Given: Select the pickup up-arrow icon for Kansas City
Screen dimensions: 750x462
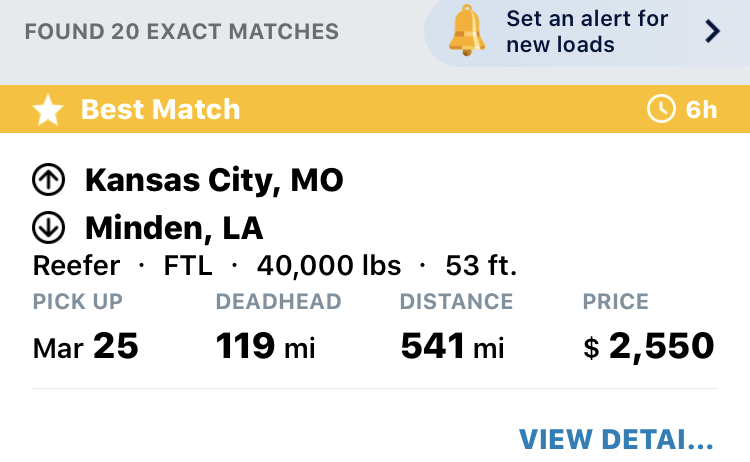Looking at the screenshot, I should [x=48, y=180].
